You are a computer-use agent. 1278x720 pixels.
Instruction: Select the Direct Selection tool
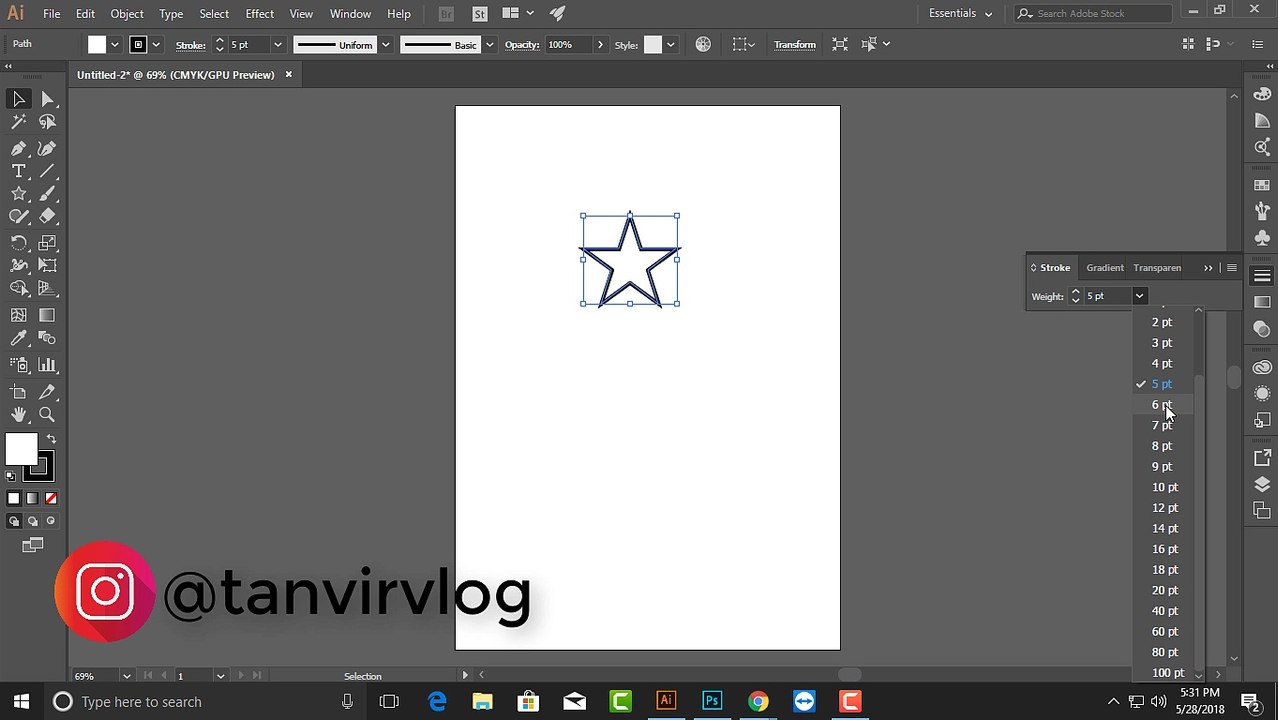coord(47,99)
